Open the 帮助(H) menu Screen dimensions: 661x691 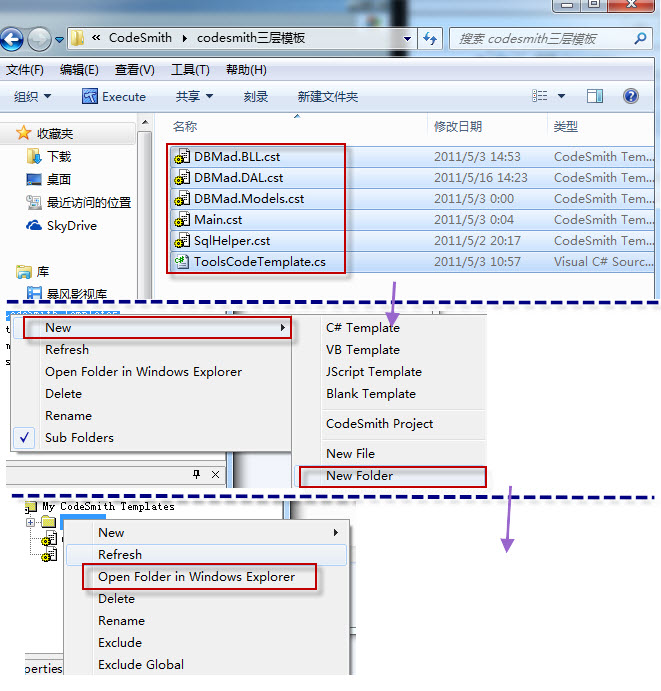[x=246, y=70]
